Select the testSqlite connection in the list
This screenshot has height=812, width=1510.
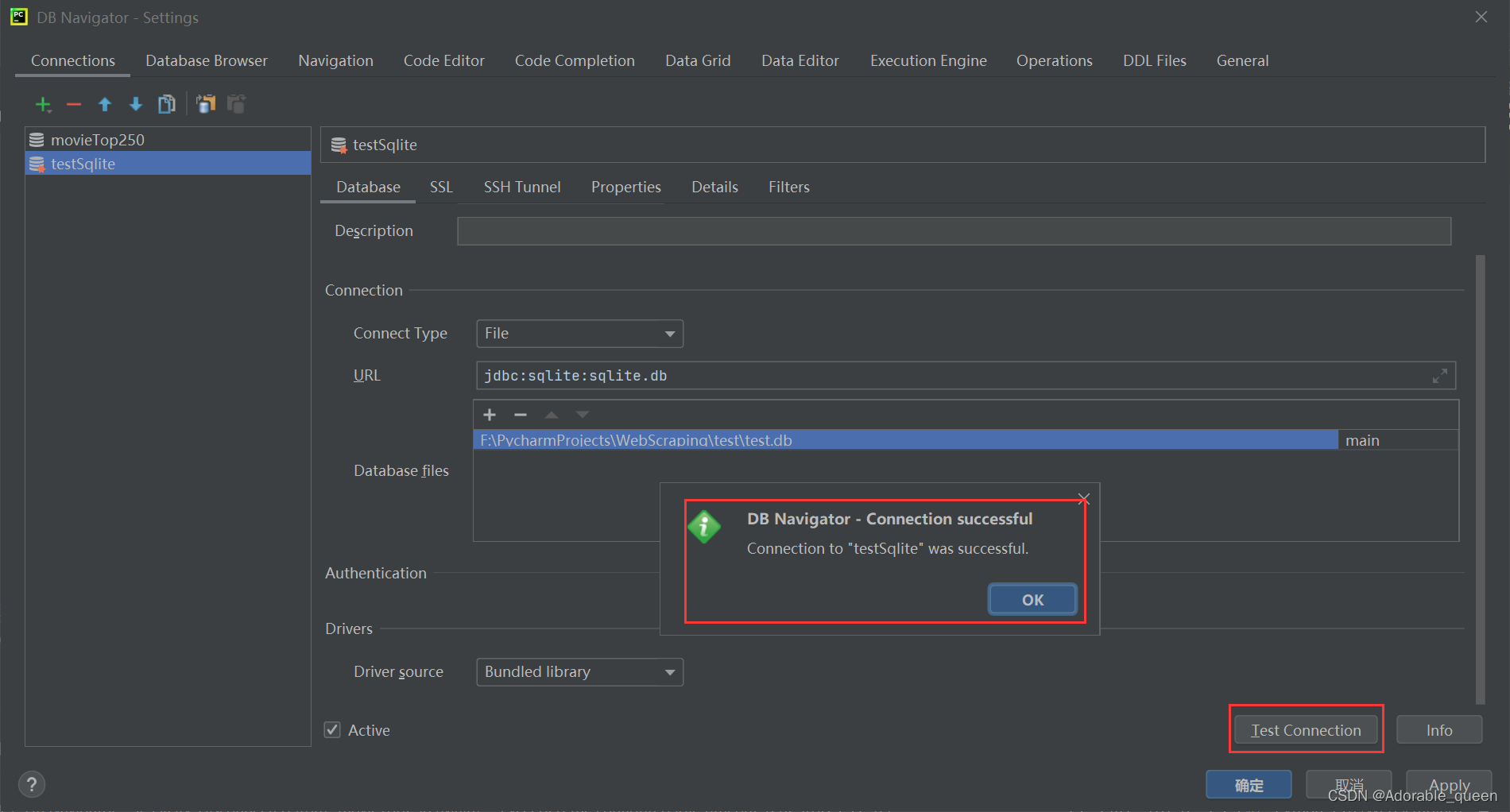pos(168,164)
